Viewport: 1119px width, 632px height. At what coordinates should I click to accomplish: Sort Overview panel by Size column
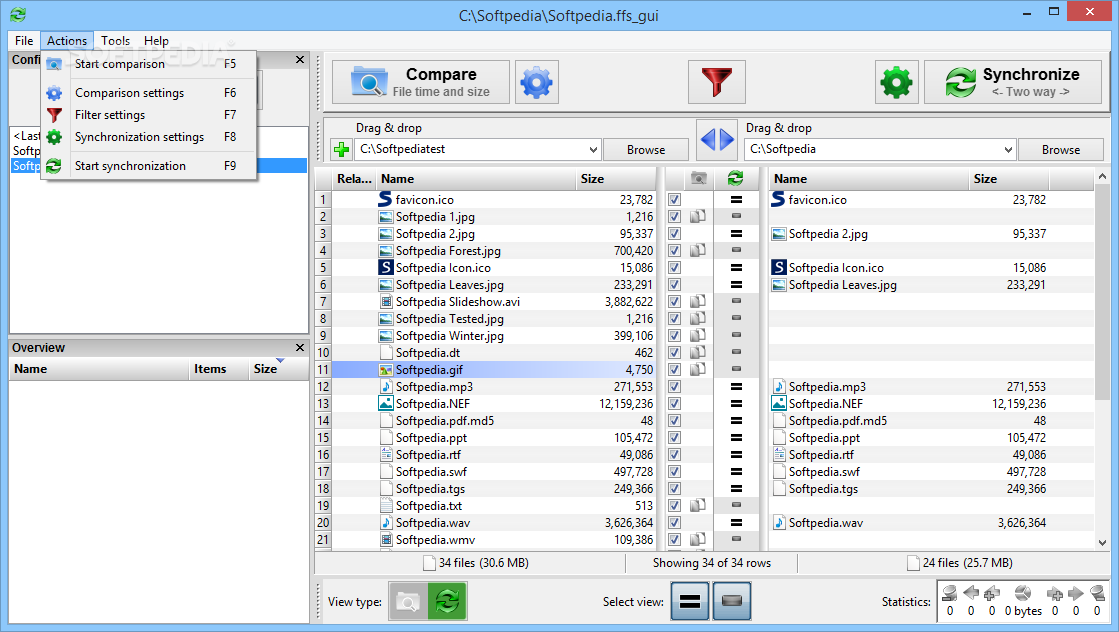click(277, 369)
